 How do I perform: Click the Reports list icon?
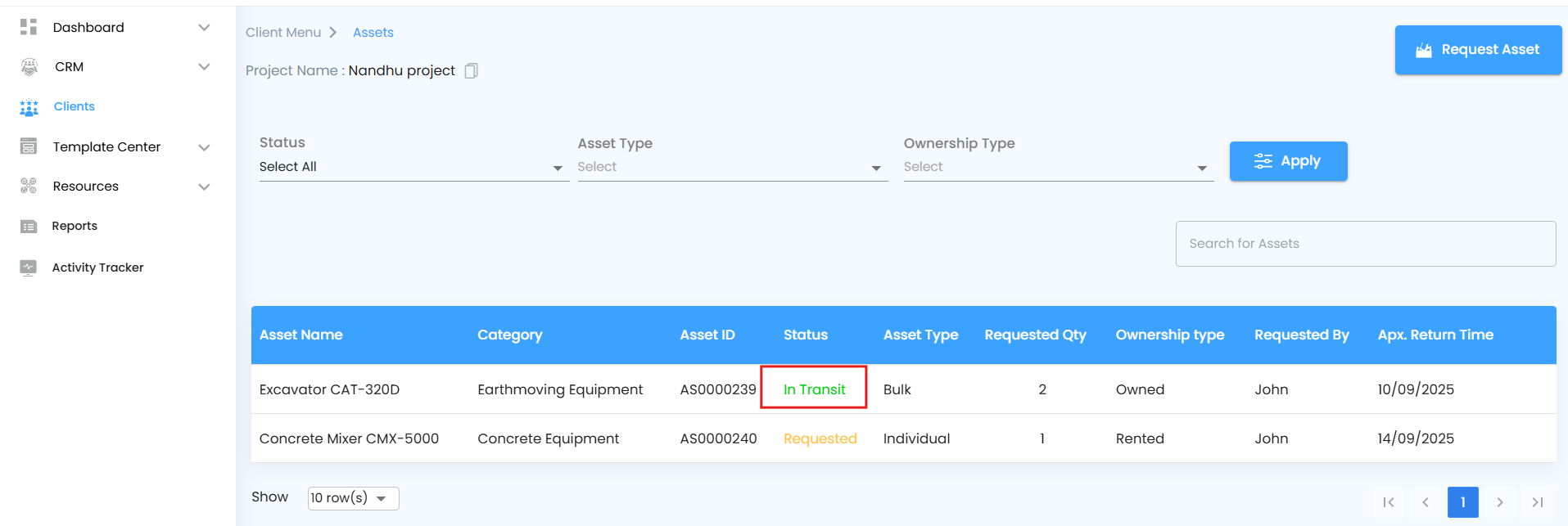click(x=29, y=227)
